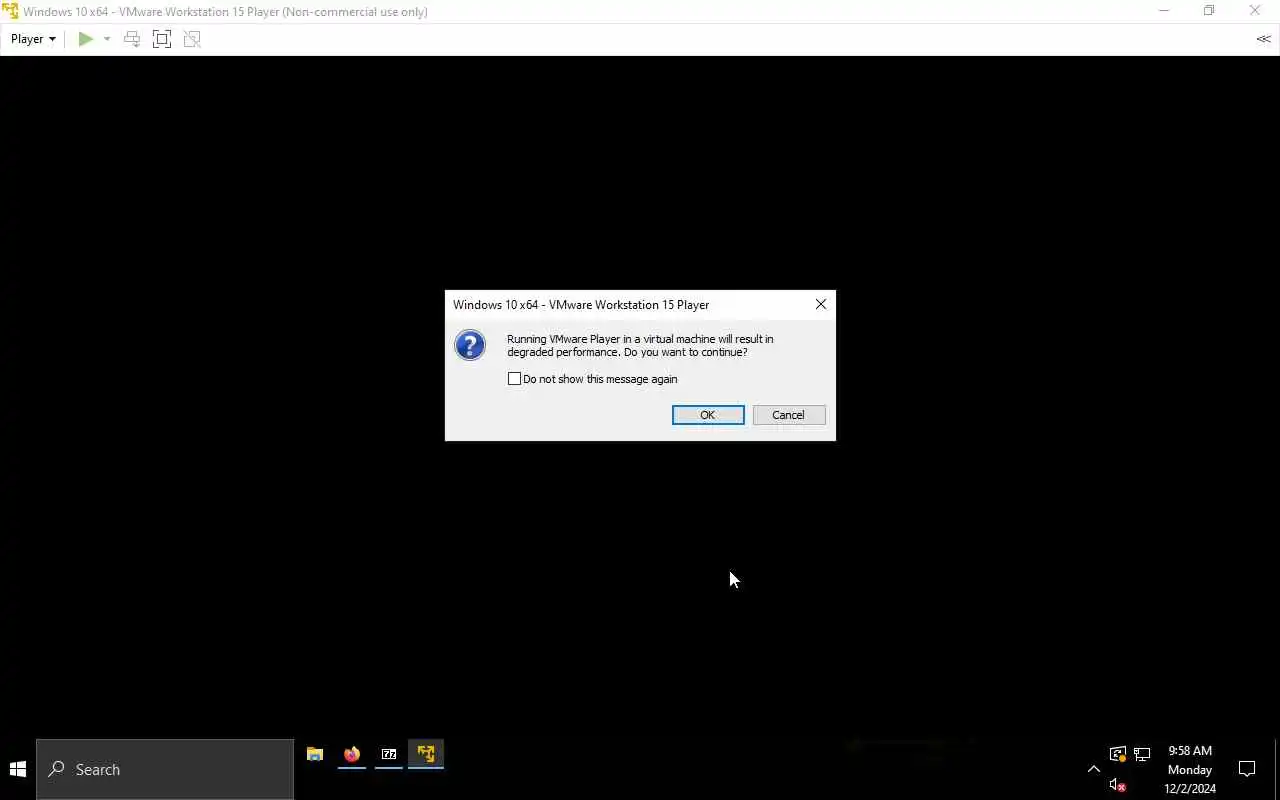Open the Action Center notifications icon
Screen dimensions: 1280x800
pyautogui.click(x=1247, y=769)
